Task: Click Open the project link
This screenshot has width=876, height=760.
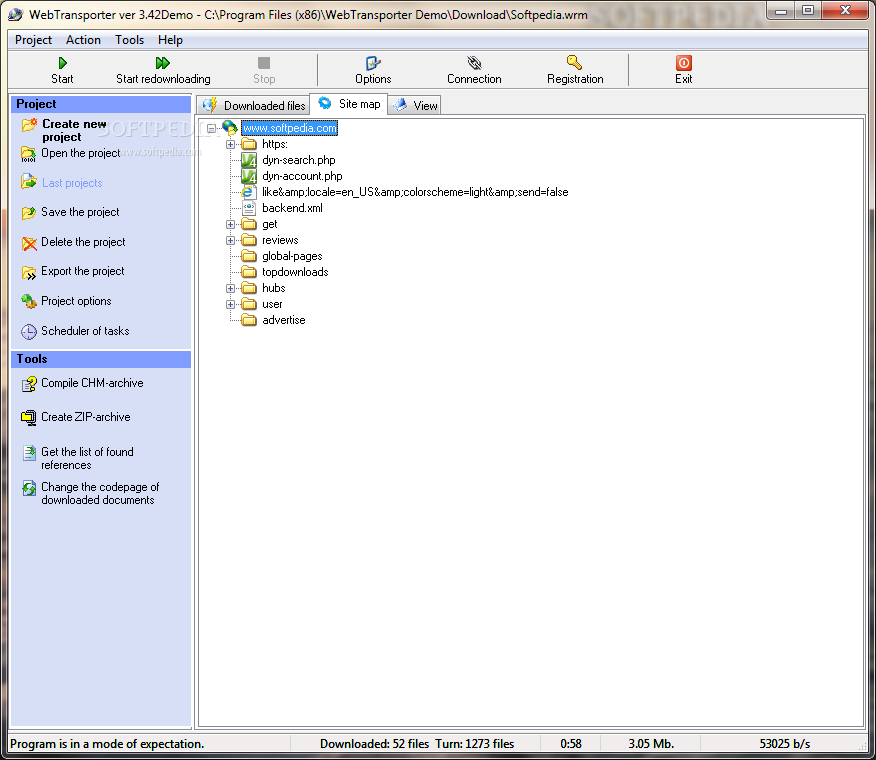Action: 80,154
